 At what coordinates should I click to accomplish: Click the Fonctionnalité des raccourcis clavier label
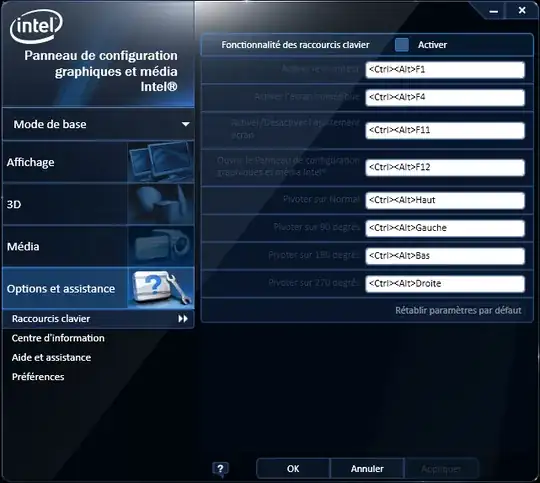[x=295, y=45]
